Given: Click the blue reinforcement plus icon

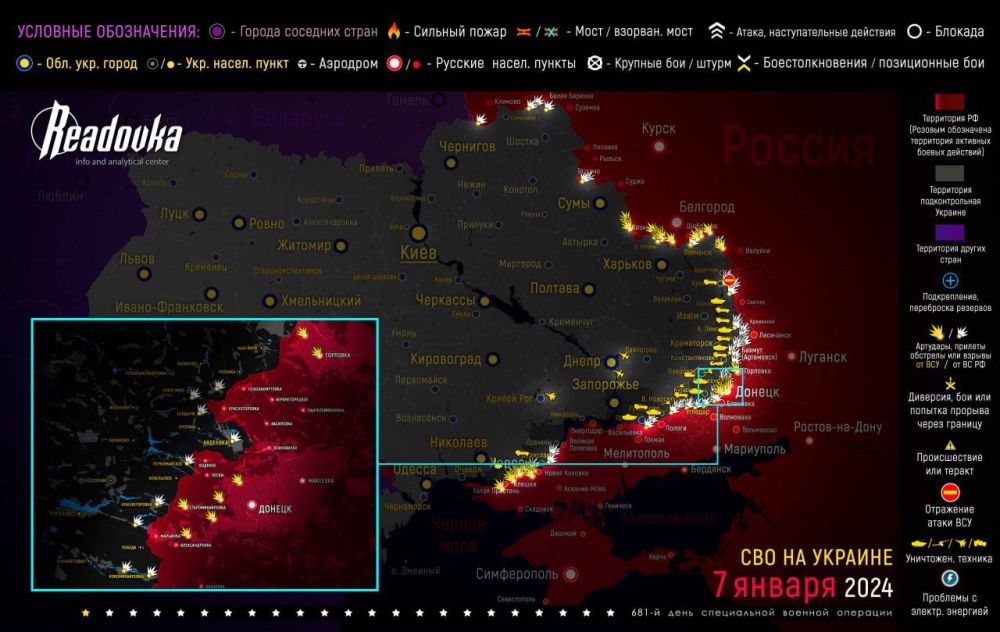Looking at the screenshot, I should click(950, 281).
